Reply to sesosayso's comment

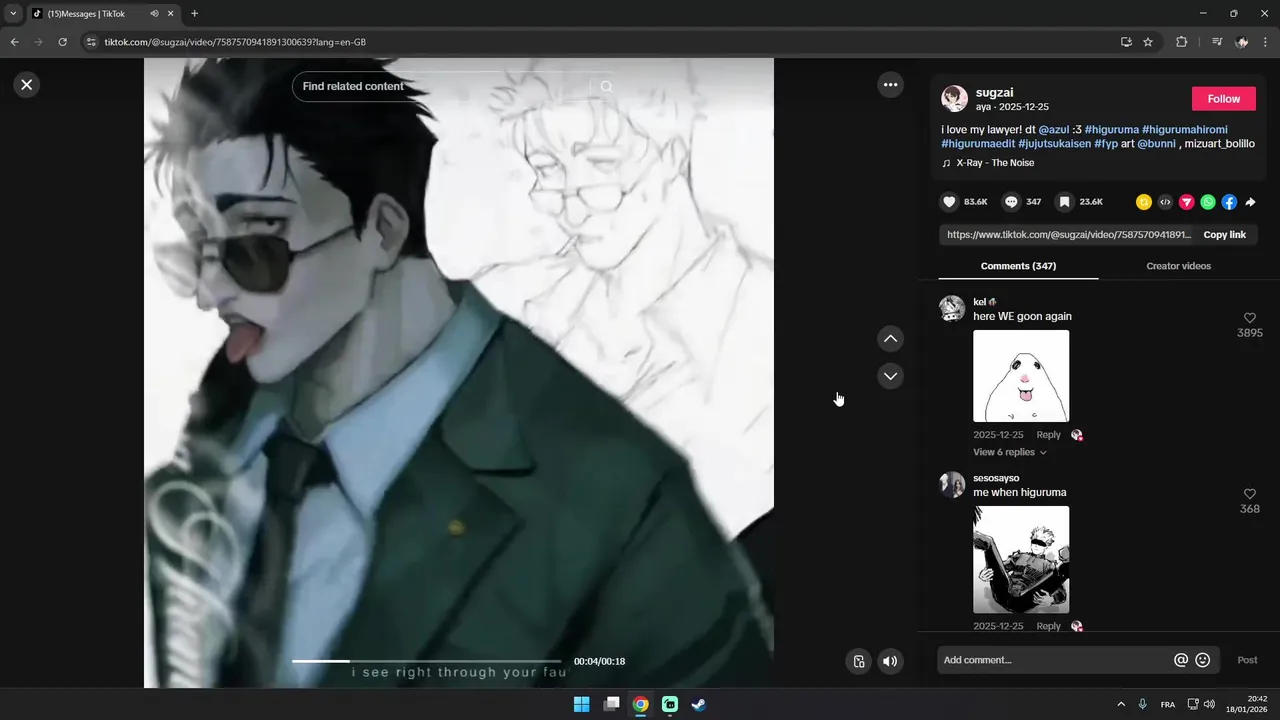click(1048, 626)
